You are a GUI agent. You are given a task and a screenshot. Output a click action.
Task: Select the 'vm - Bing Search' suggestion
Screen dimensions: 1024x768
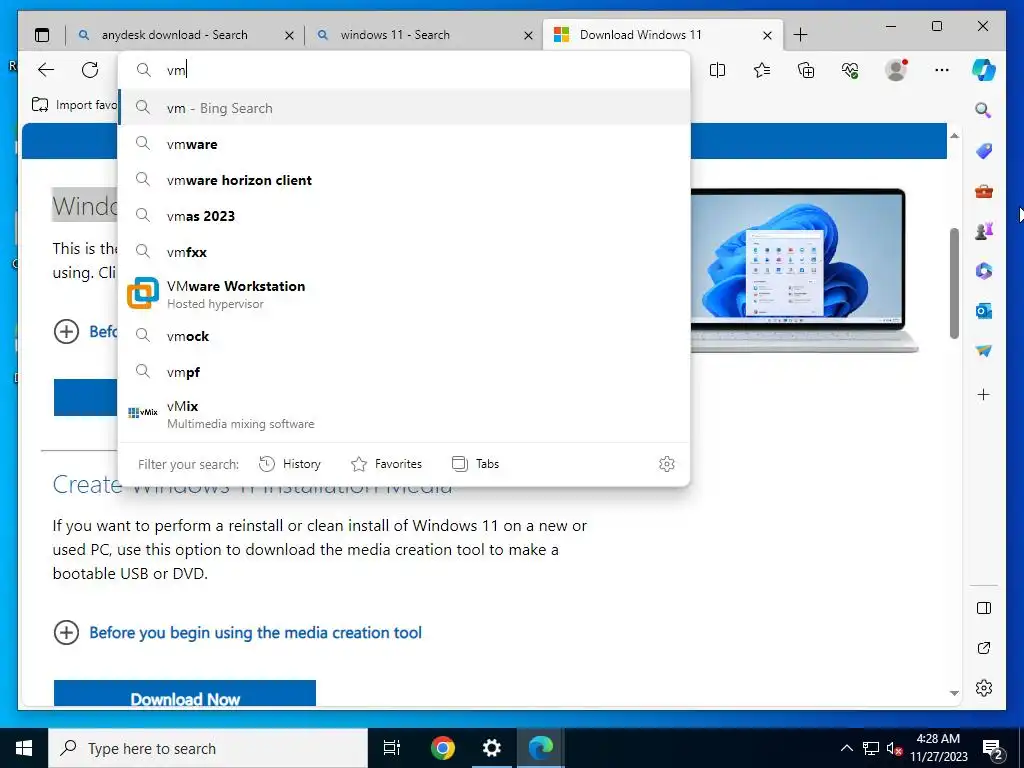pos(404,108)
